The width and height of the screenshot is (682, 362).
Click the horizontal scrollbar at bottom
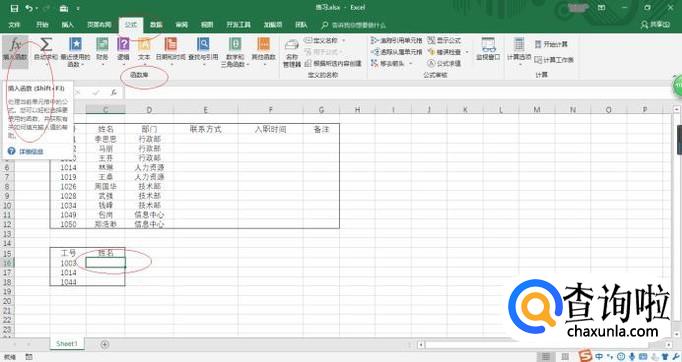pyautogui.click(x=544, y=345)
